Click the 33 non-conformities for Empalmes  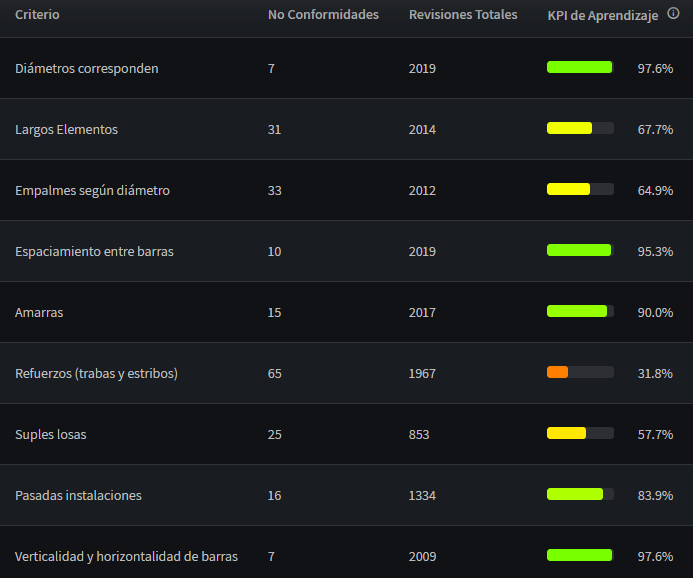click(x=274, y=190)
